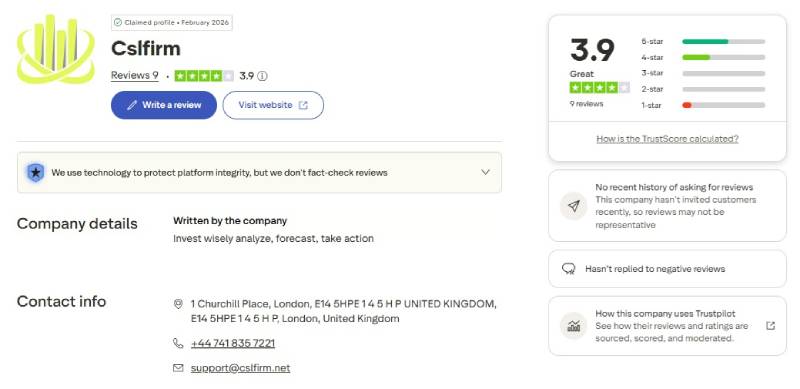The width and height of the screenshot is (800, 389).
Task: Click the support@cslfirm.net email link
Action: click(240, 368)
